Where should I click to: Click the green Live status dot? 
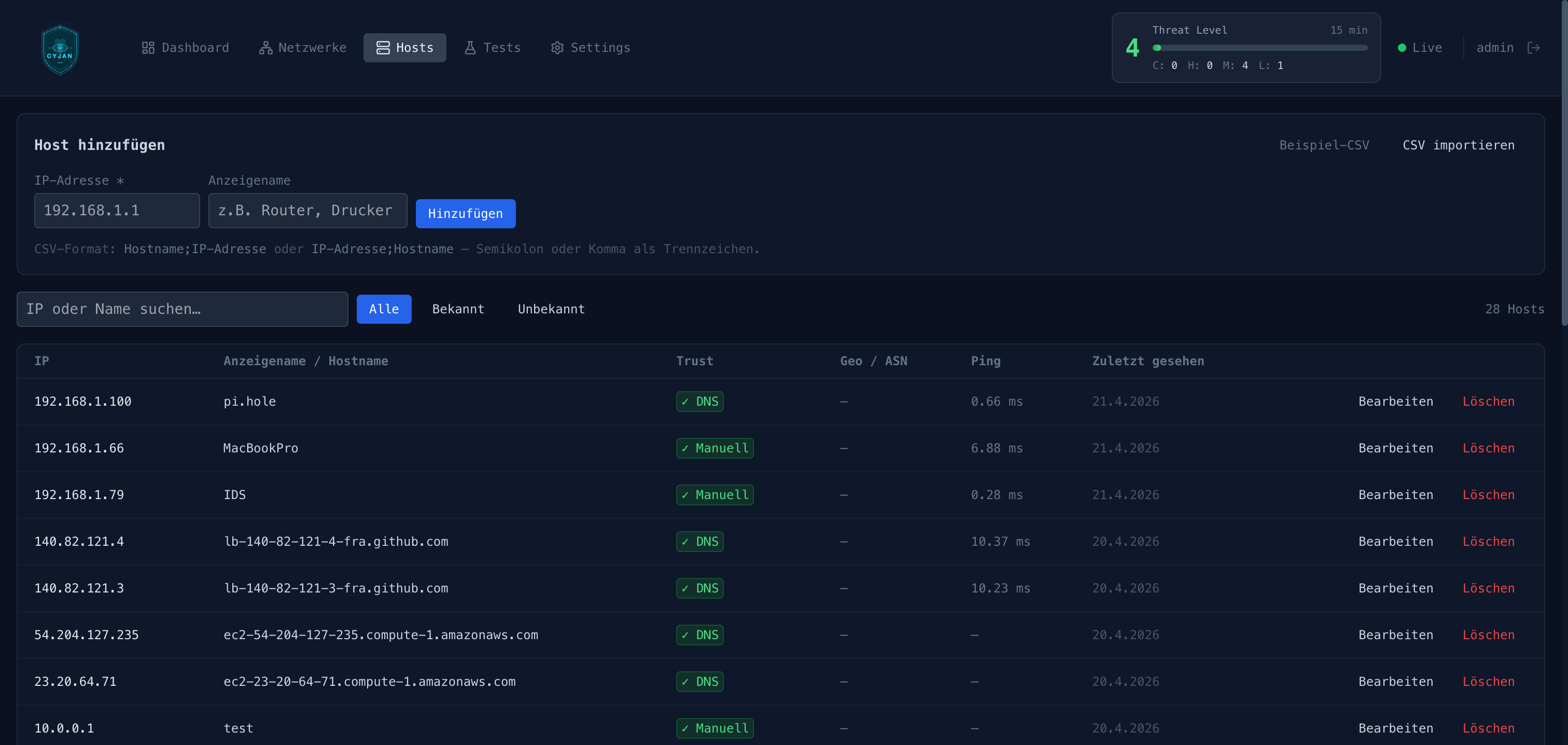tap(1402, 48)
